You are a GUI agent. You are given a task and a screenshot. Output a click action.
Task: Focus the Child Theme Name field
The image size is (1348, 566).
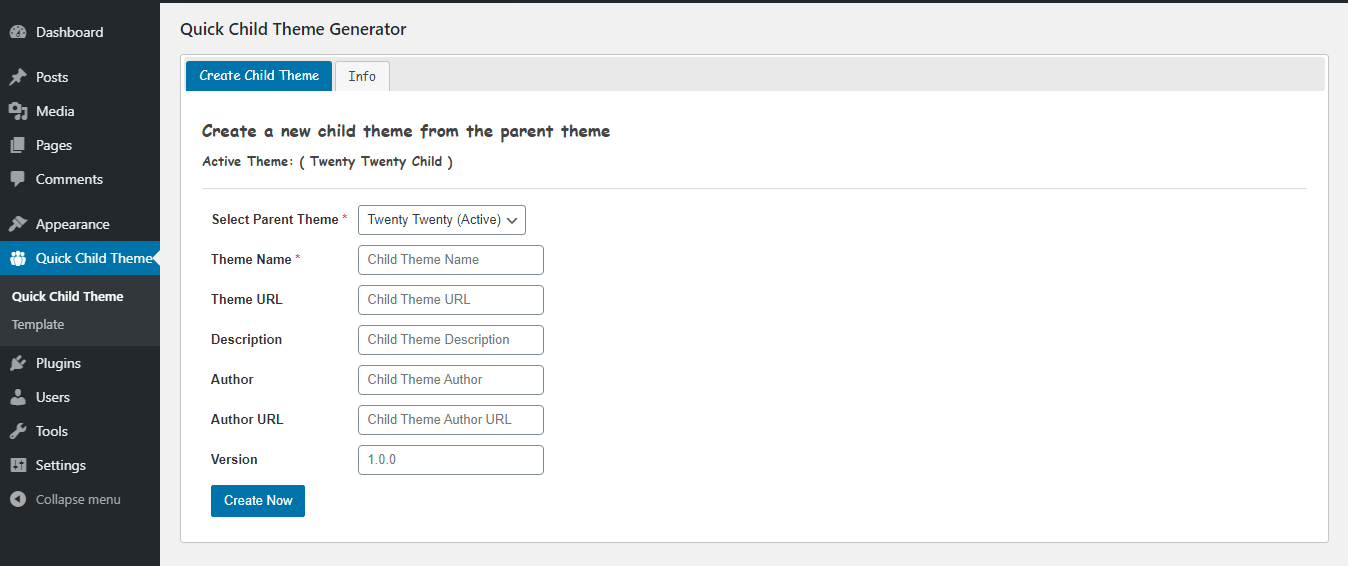pos(451,260)
